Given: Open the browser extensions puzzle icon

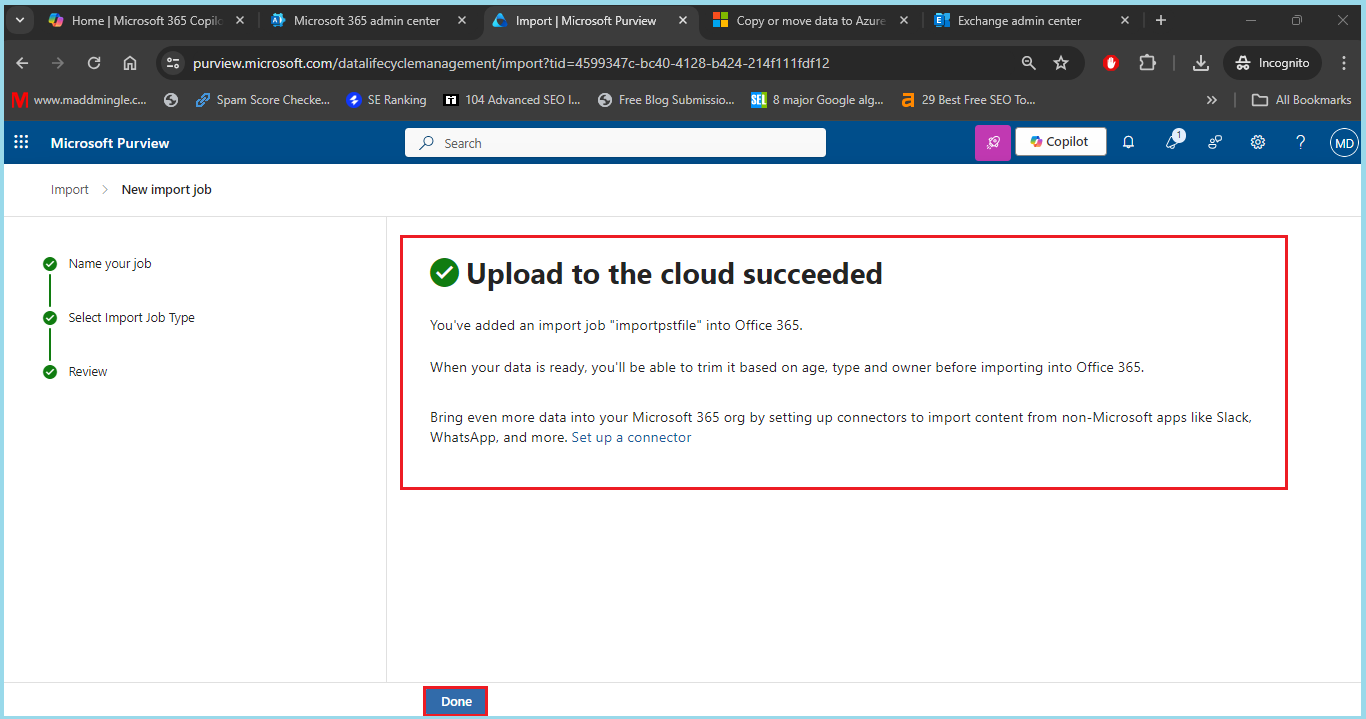Looking at the screenshot, I should 1147,63.
